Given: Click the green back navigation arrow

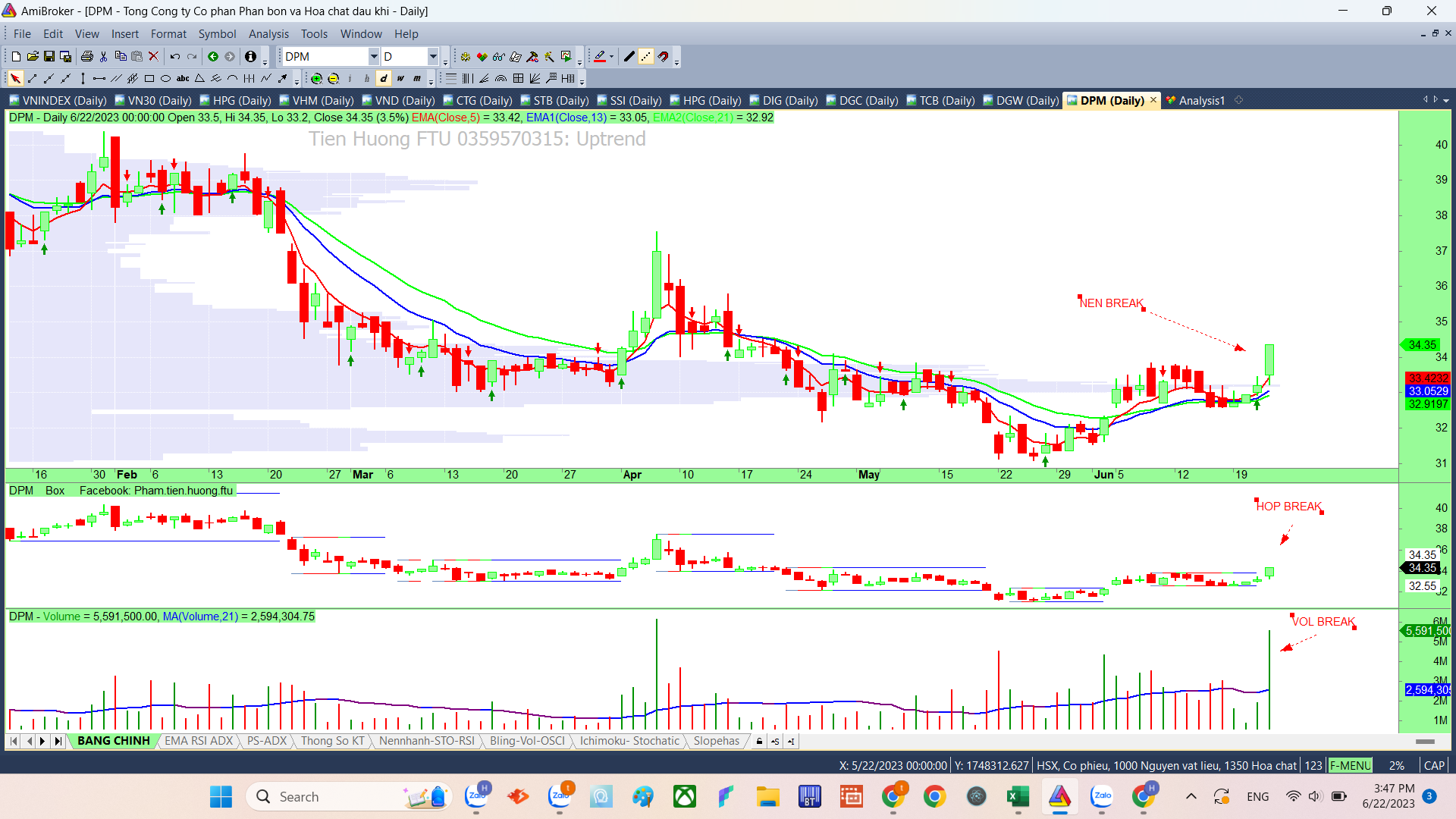Looking at the screenshot, I should point(213,57).
